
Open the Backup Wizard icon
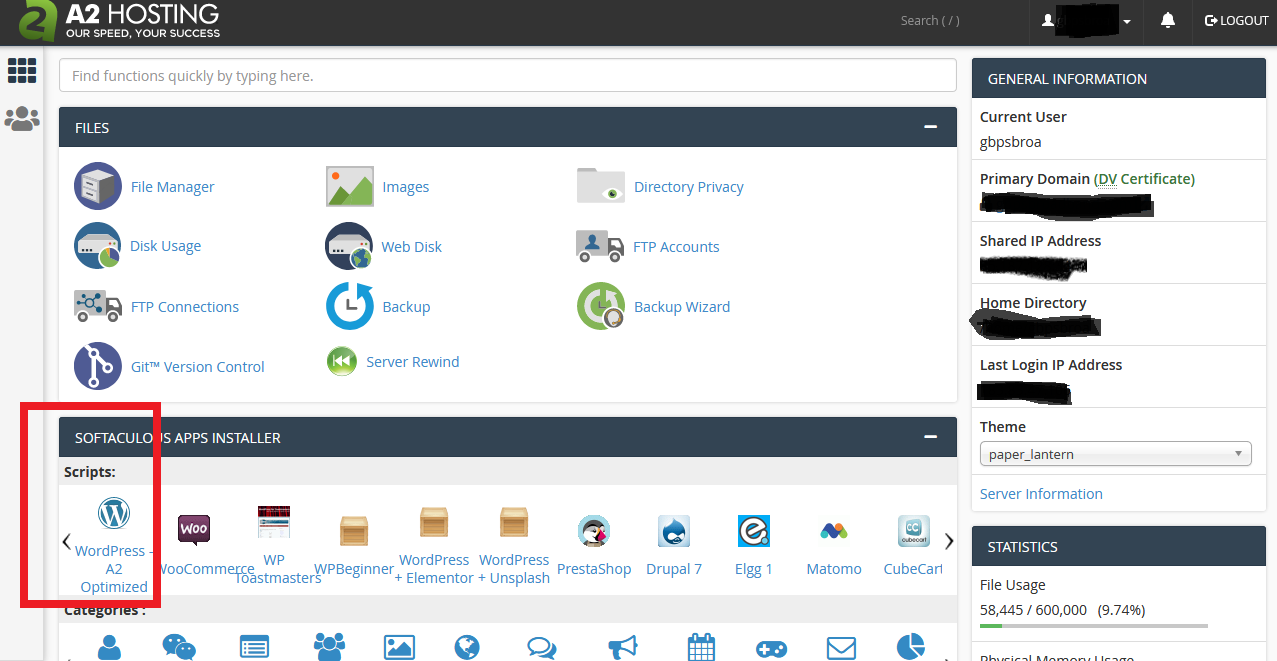(601, 306)
